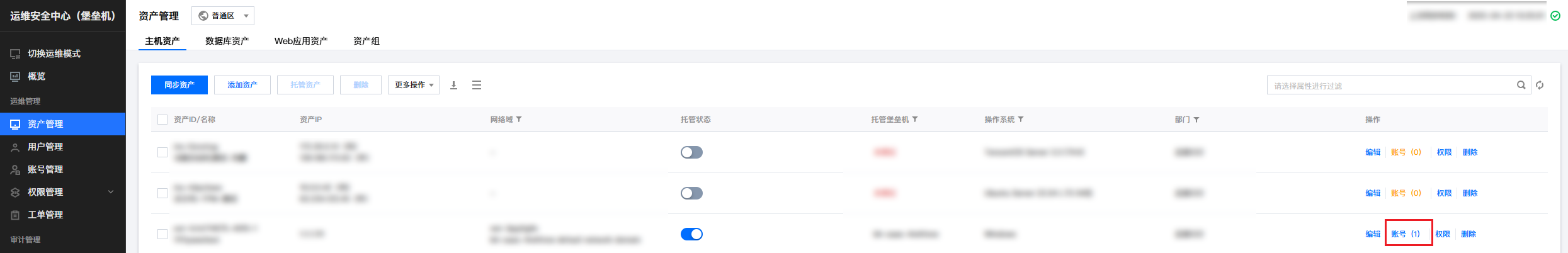The height and width of the screenshot is (253, 1568).
Task: Open the highlighted 账号 (1) link
Action: [x=1406, y=234]
